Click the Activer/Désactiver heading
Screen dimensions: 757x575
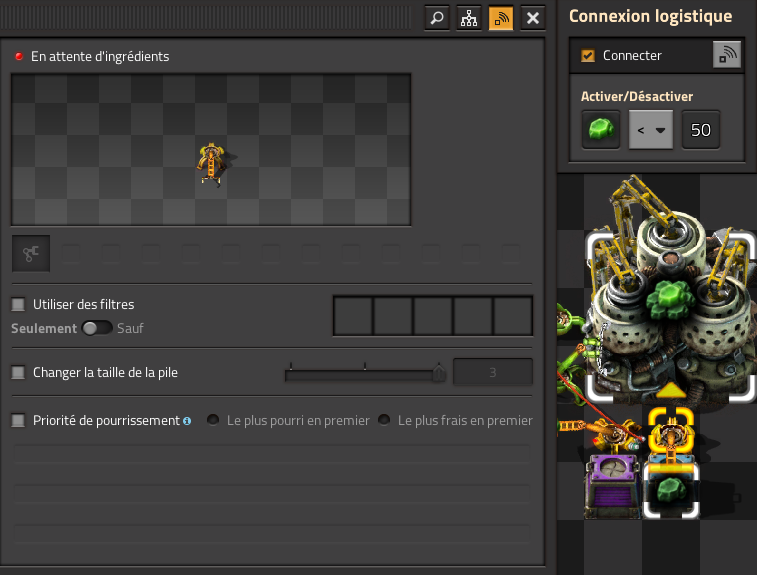pos(637,97)
